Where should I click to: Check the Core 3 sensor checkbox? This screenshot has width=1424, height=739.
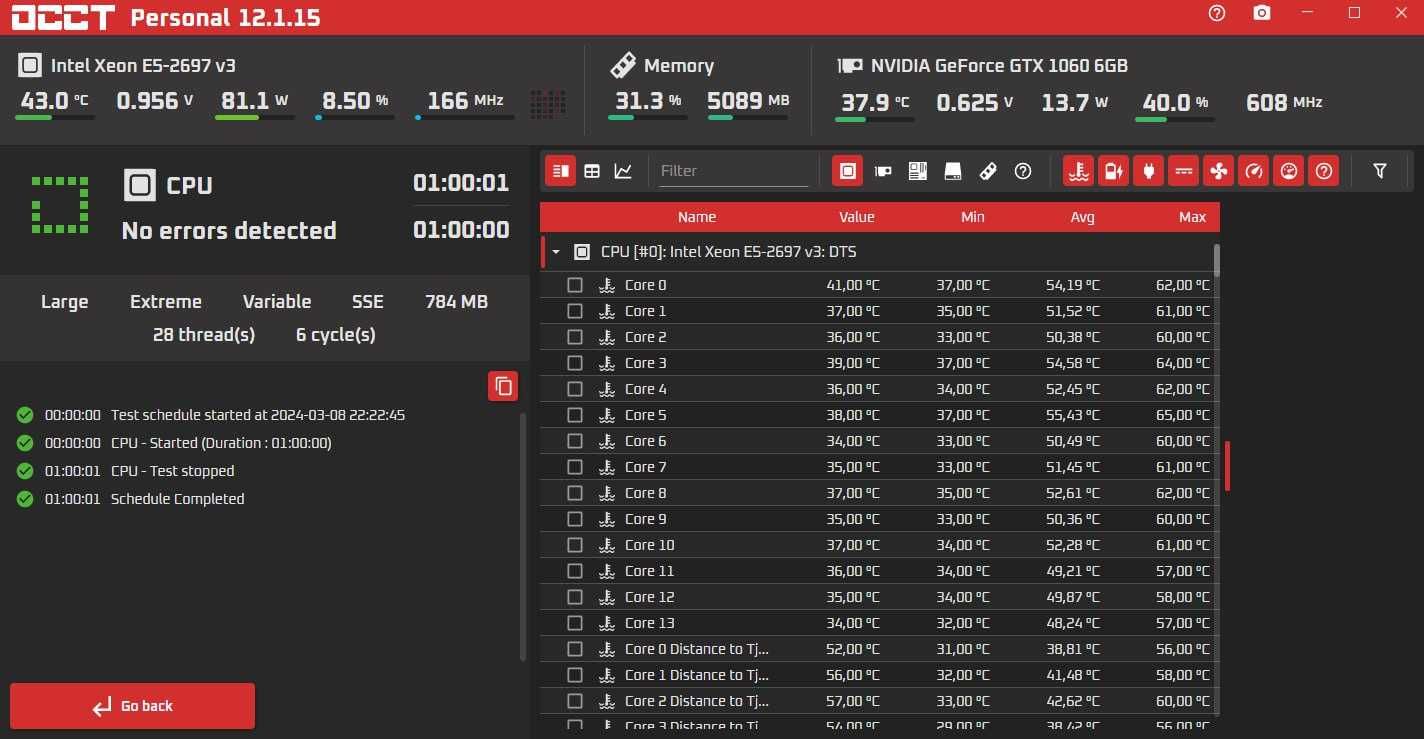pos(575,363)
